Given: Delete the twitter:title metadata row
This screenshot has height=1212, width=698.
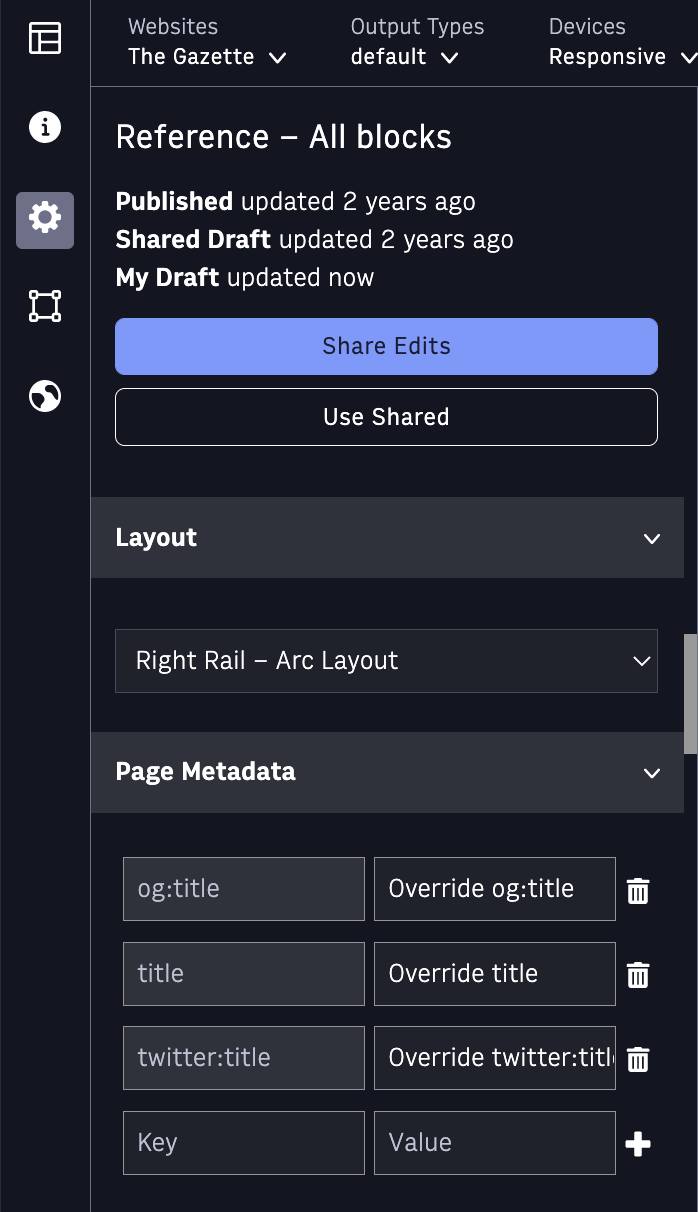Looking at the screenshot, I should [638, 1059].
